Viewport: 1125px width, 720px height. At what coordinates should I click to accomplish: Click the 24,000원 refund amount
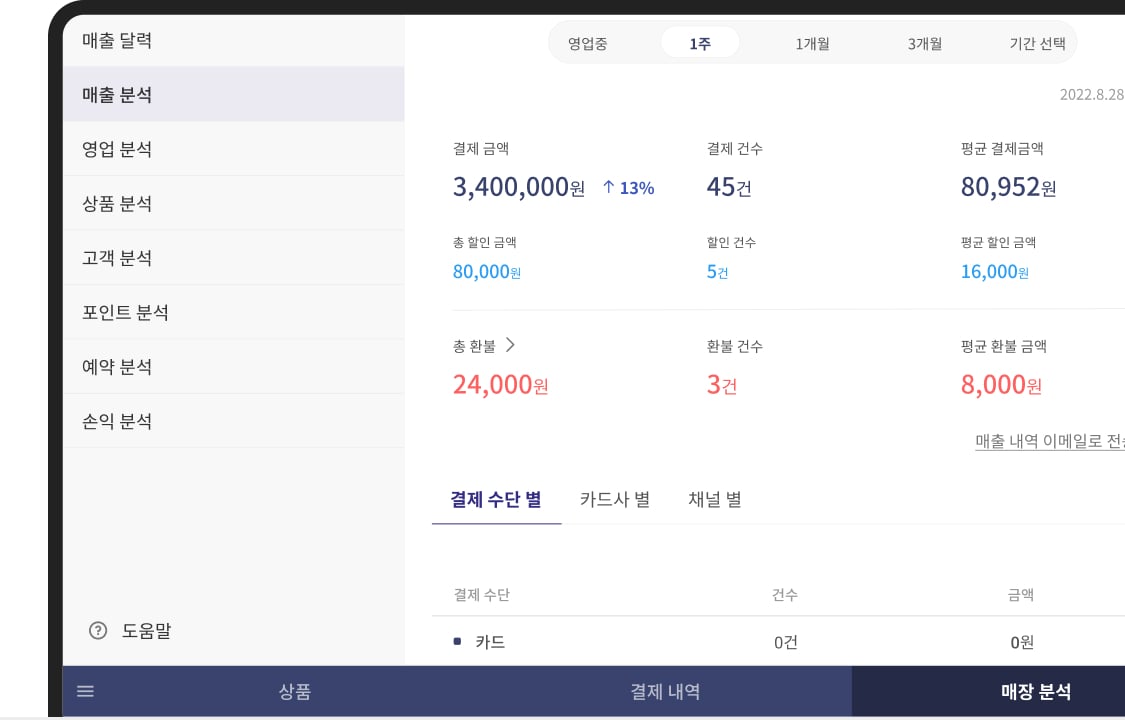click(x=500, y=385)
